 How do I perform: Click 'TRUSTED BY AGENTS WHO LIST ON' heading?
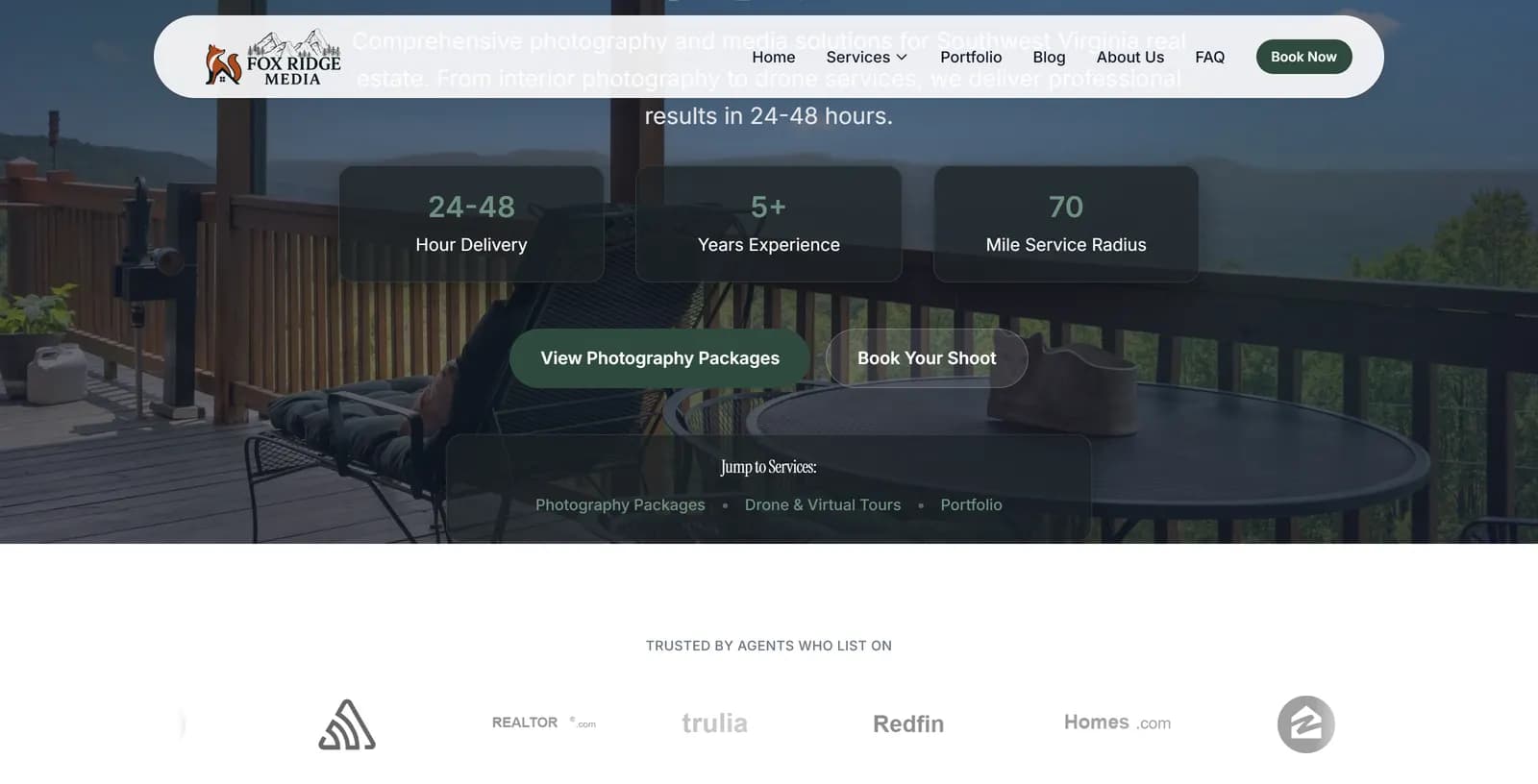click(769, 646)
